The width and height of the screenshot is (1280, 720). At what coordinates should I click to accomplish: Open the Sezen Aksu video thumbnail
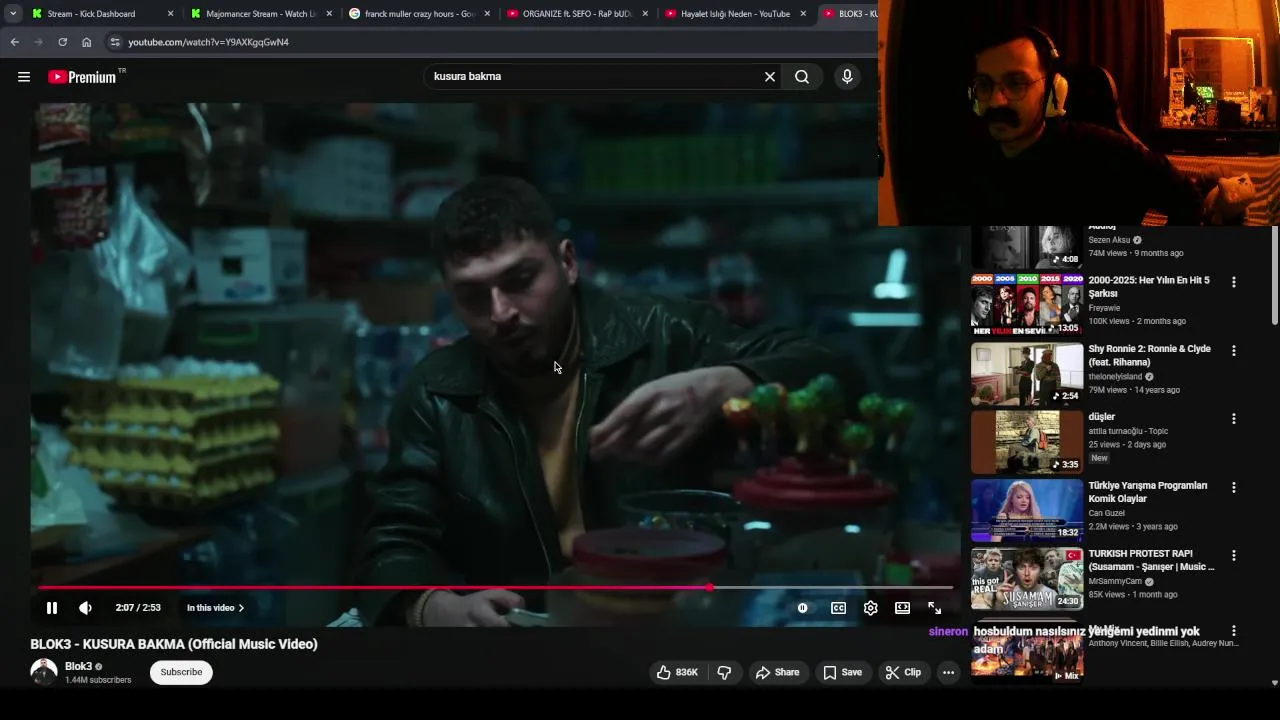tap(1027, 246)
